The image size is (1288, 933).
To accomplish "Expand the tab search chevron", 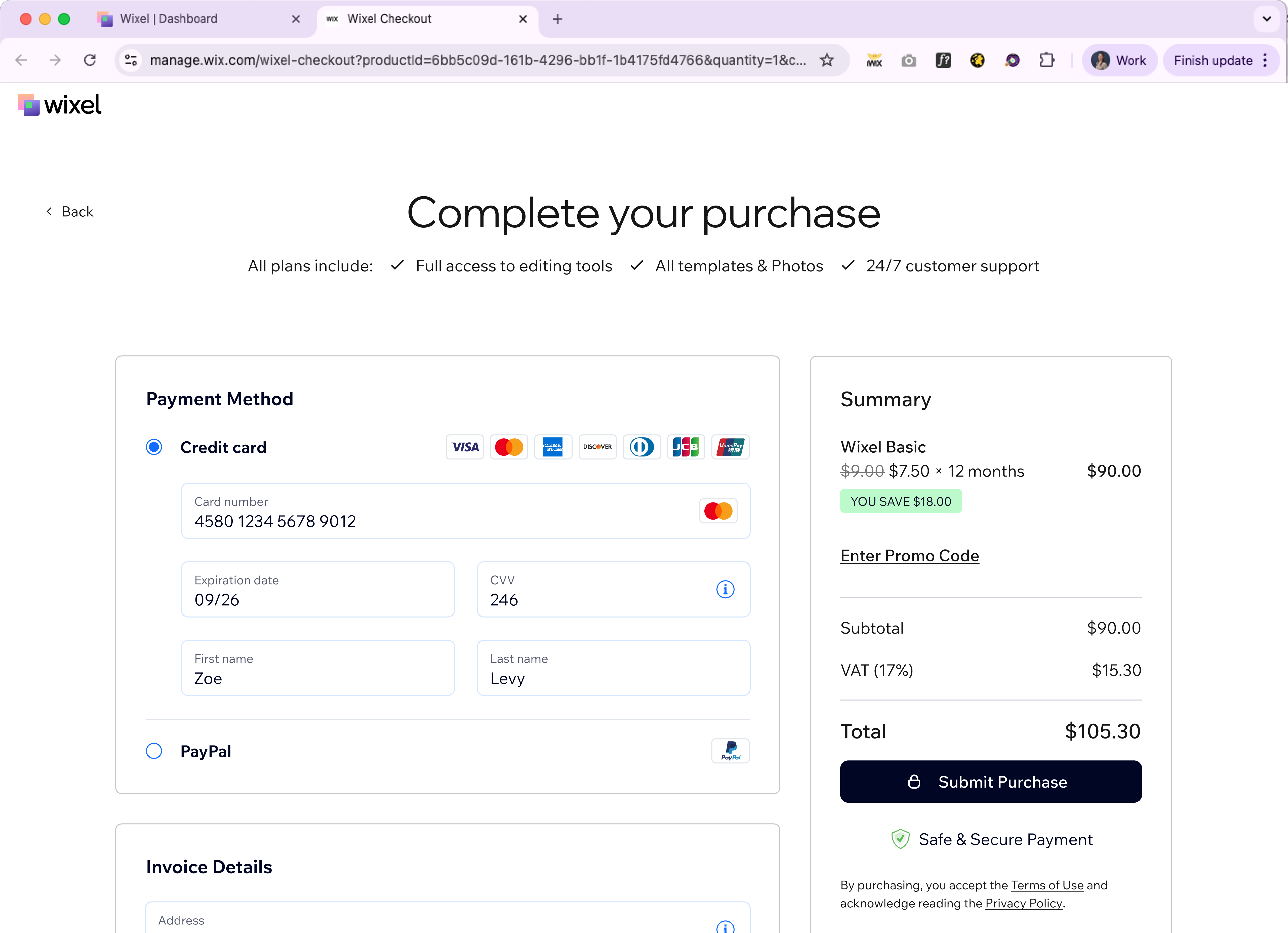I will (x=1266, y=19).
